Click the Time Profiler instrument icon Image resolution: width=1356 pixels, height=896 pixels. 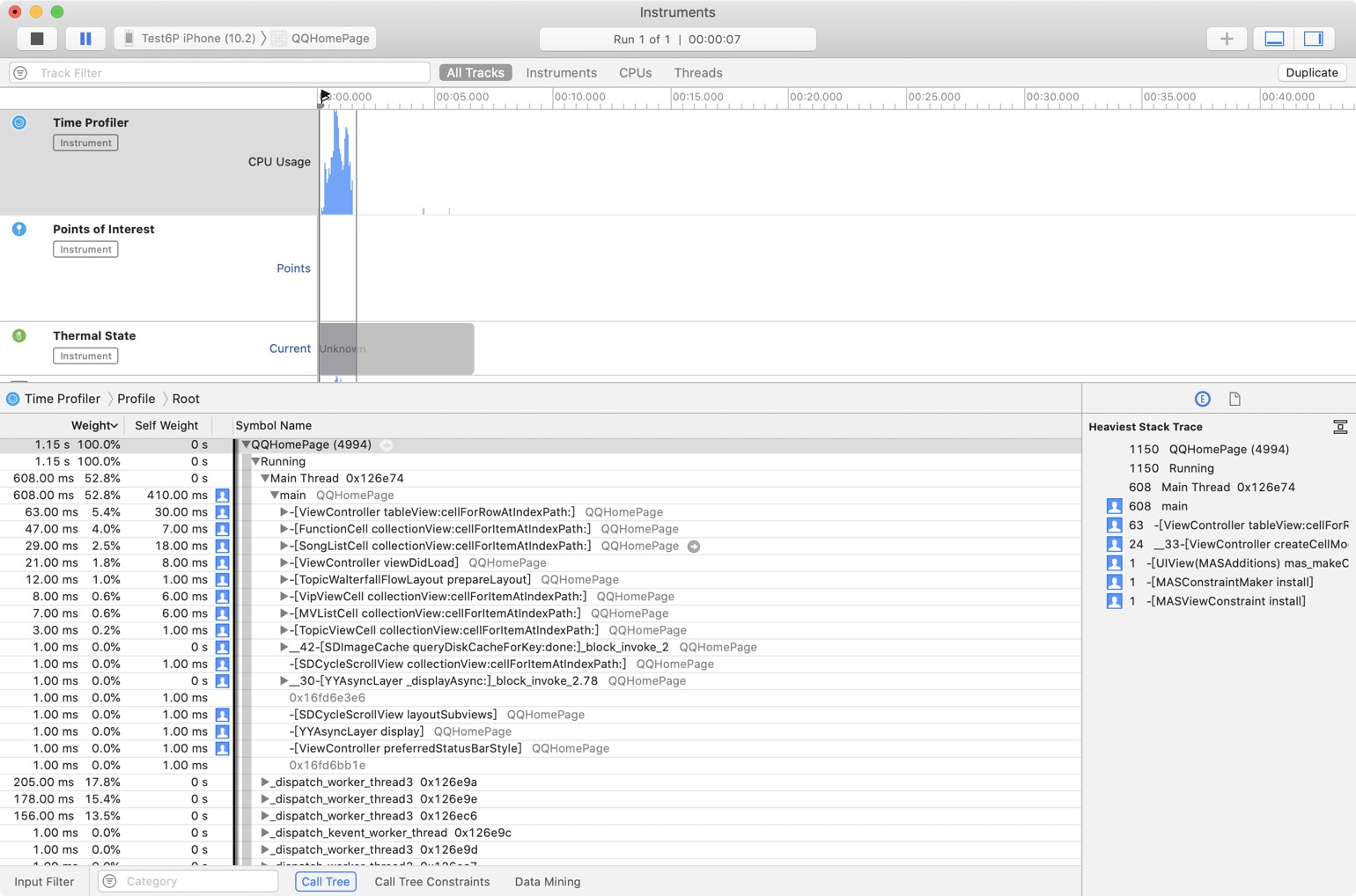click(x=19, y=122)
